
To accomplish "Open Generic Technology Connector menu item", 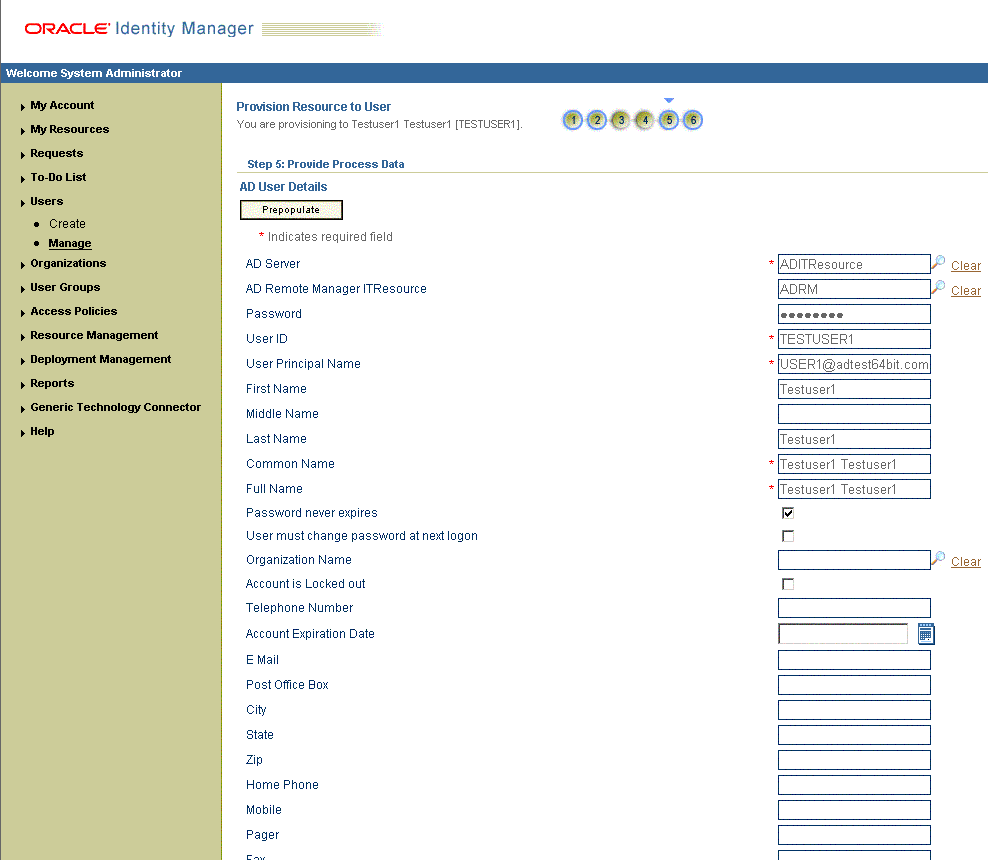I will pos(115,407).
